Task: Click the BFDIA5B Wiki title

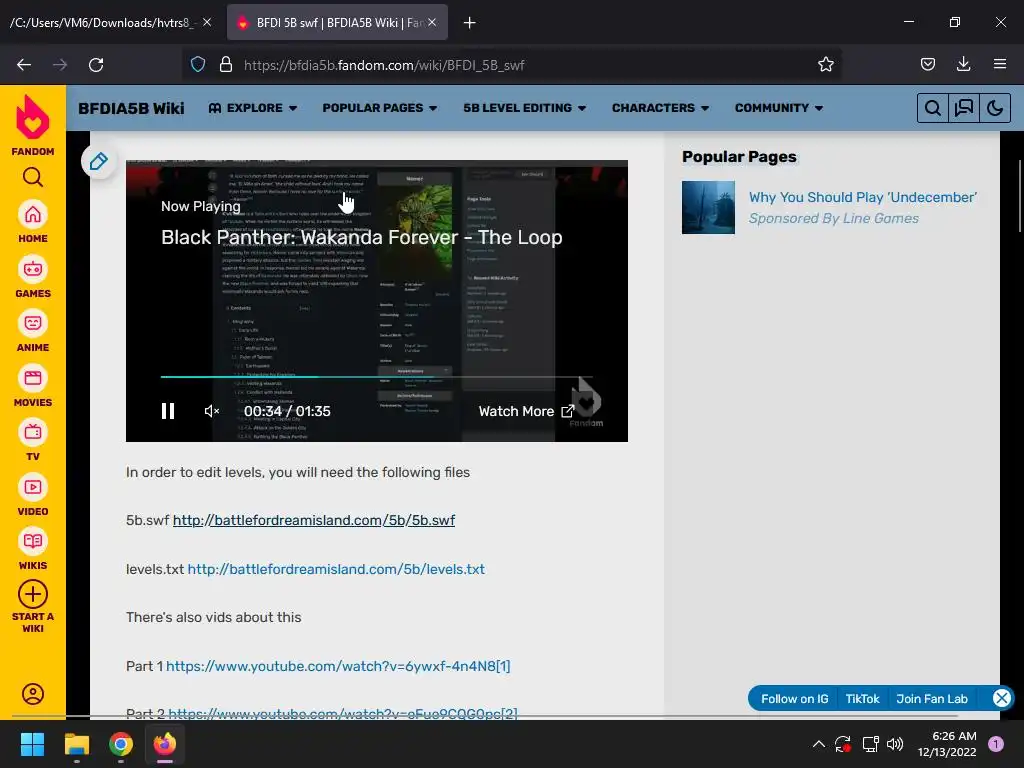Action: pyautogui.click(x=131, y=108)
